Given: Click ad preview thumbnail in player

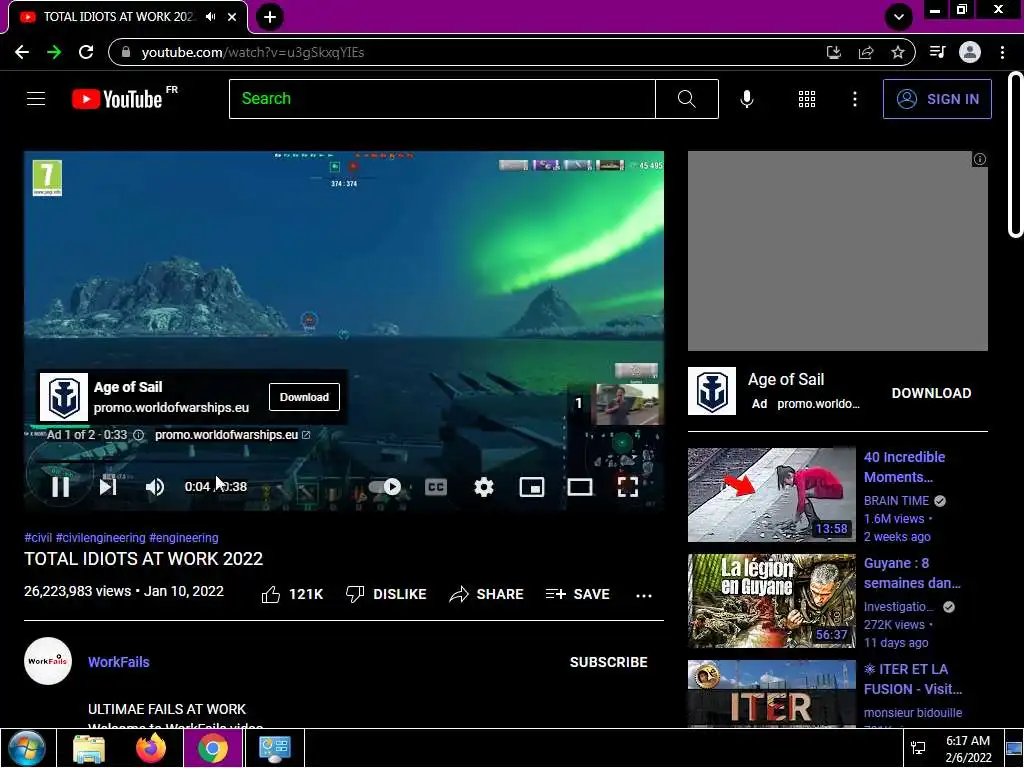Looking at the screenshot, I should pyautogui.click(x=627, y=404).
